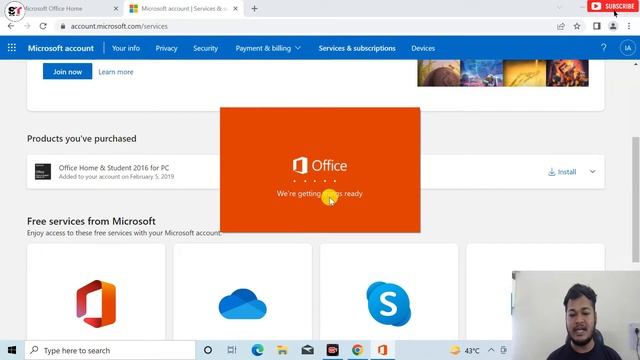Click Install for Office Home & Student
The image size is (640, 360).
[x=562, y=172]
